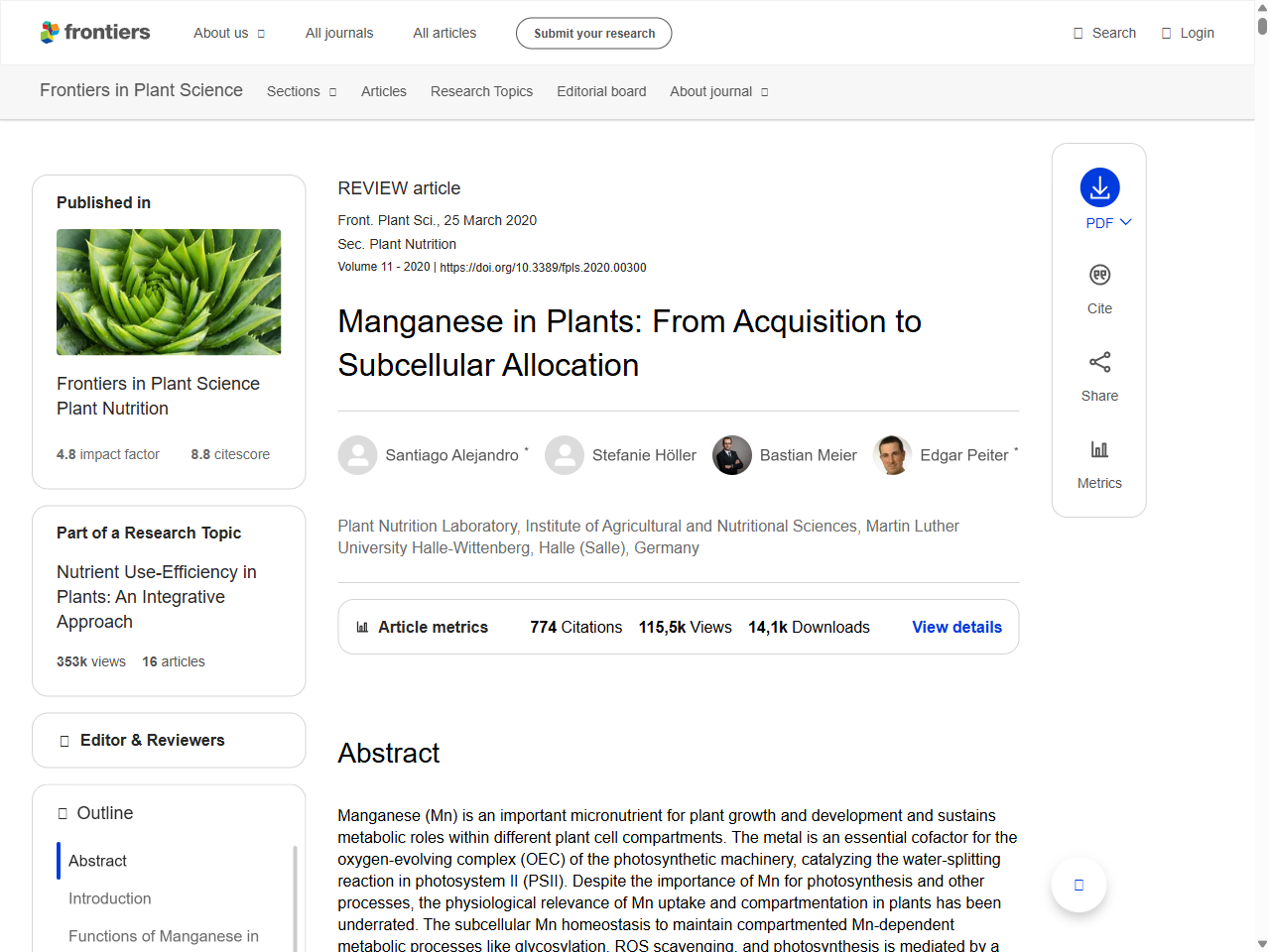Click Santiago Alejandro's avatar

(x=357, y=455)
